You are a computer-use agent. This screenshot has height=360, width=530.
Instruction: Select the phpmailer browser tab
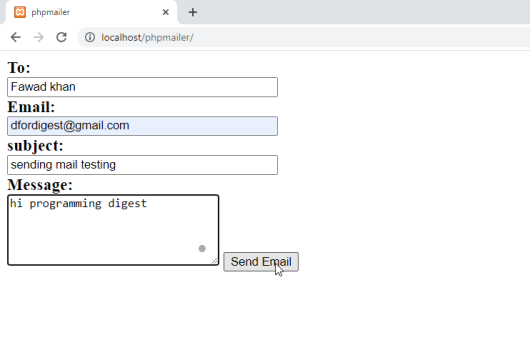click(91, 12)
